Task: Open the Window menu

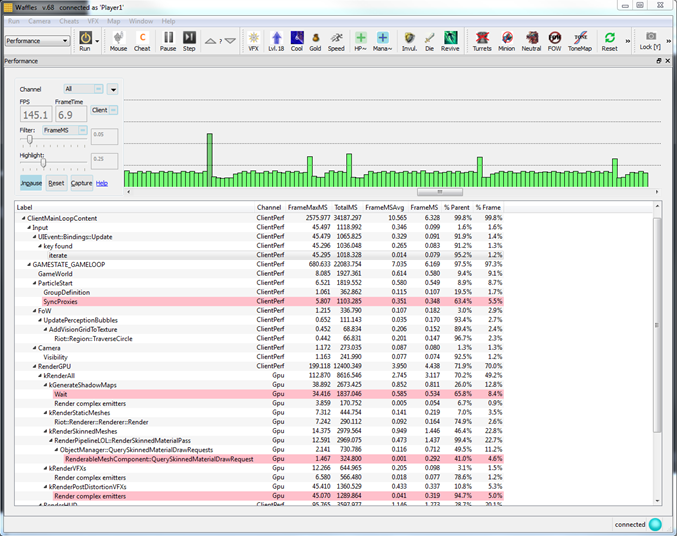Action: click(141, 20)
